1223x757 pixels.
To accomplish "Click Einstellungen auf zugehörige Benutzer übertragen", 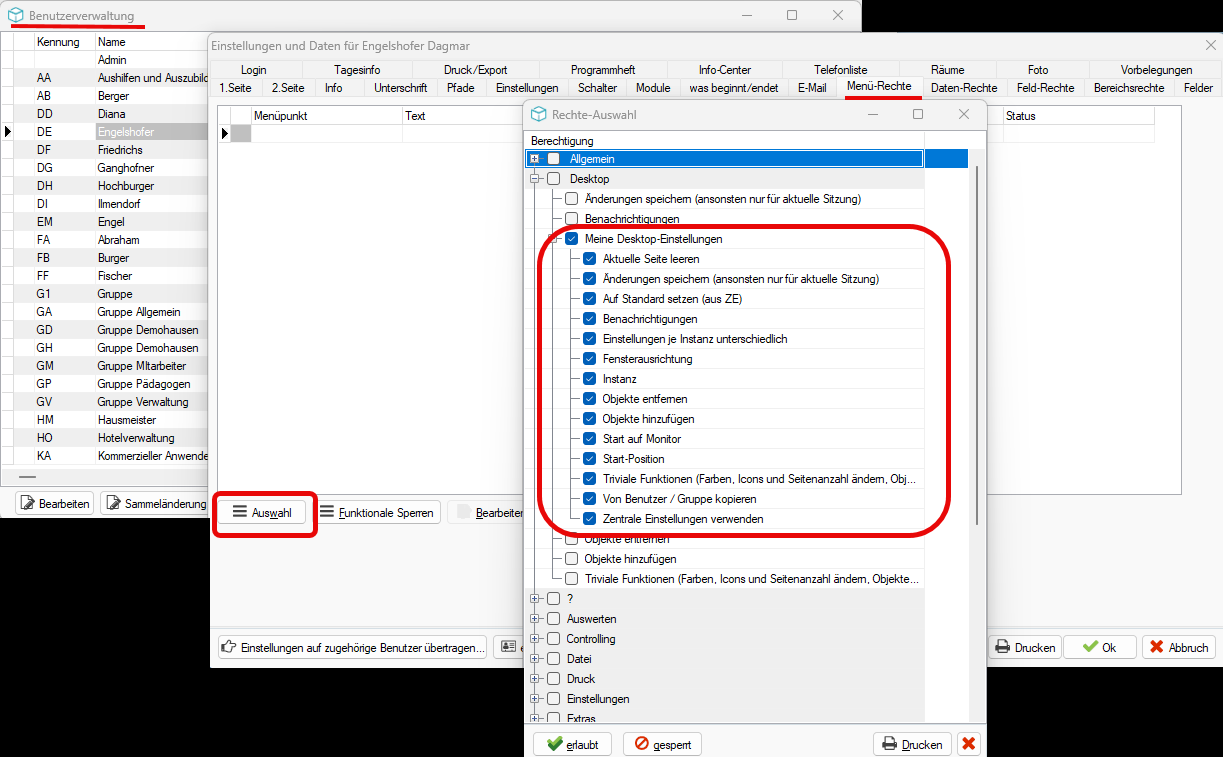I will (352, 647).
